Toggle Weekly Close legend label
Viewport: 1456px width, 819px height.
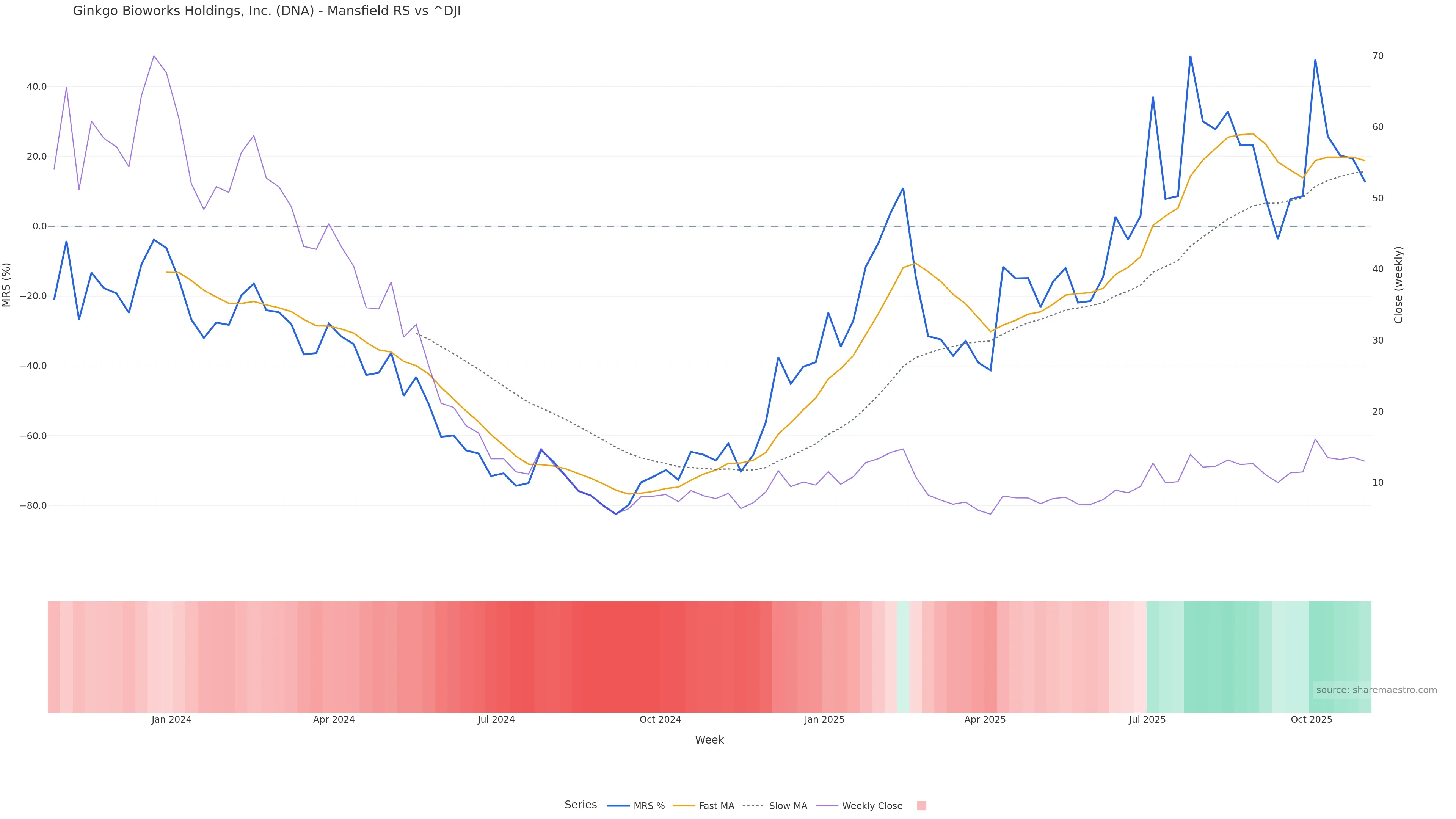click(x=872, y=806)
